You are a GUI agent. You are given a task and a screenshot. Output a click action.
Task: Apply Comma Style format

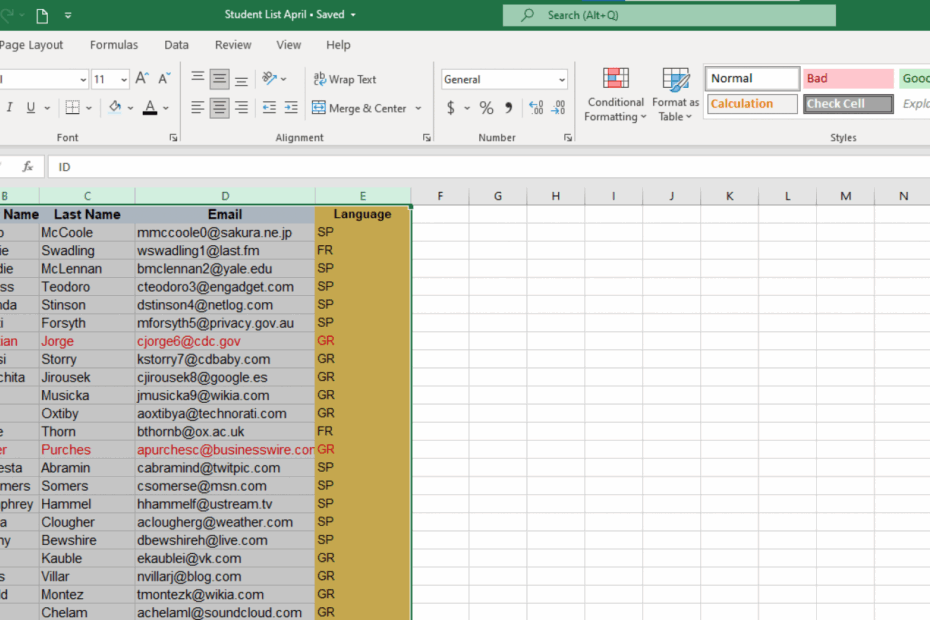508,107
